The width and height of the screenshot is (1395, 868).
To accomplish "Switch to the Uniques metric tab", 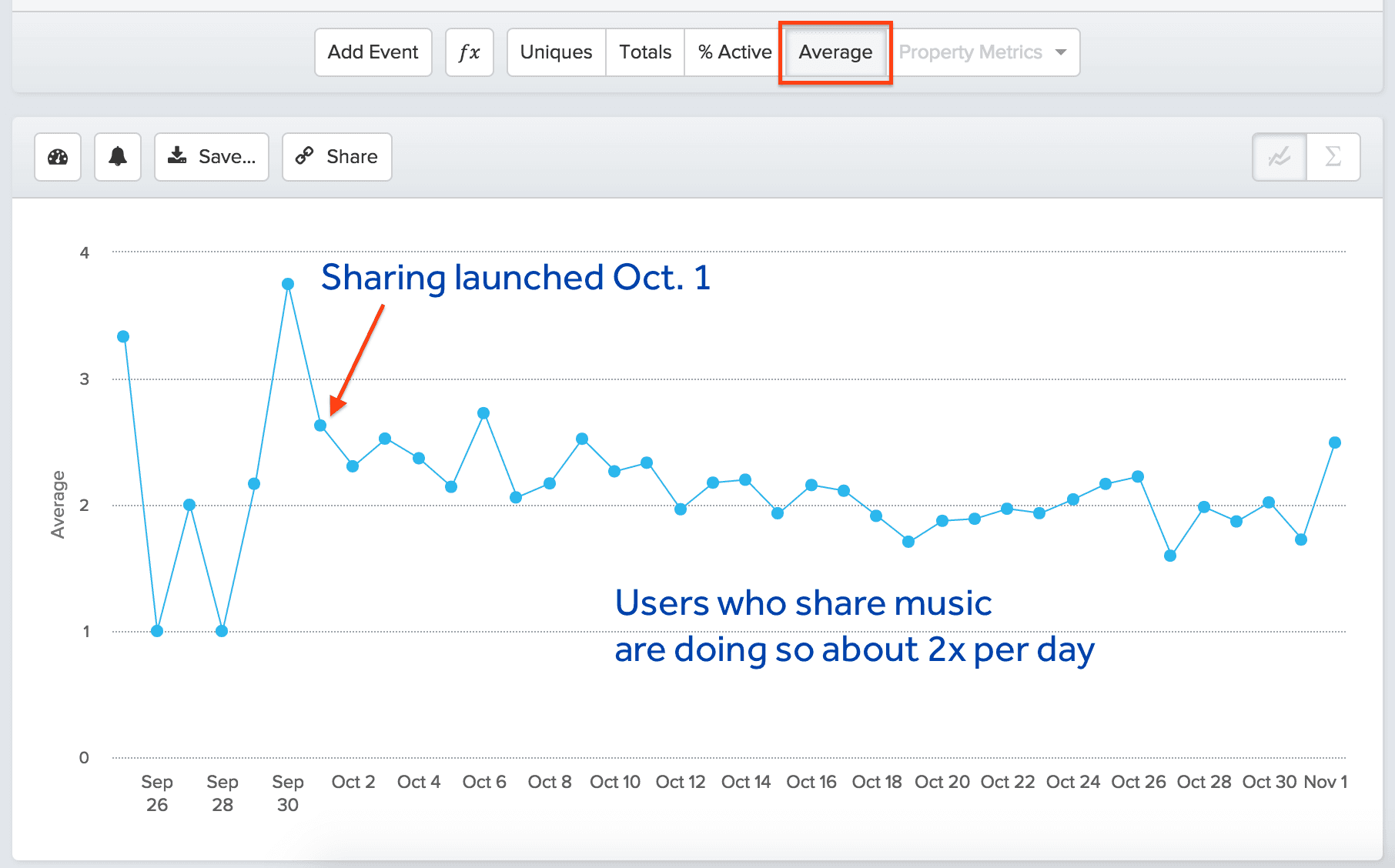I will (x=556, y=52).
